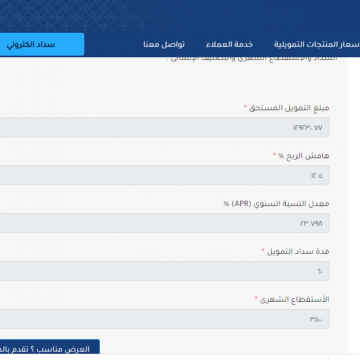
Task: Go to تواصل معنا menu item
Action: point(164,44)
